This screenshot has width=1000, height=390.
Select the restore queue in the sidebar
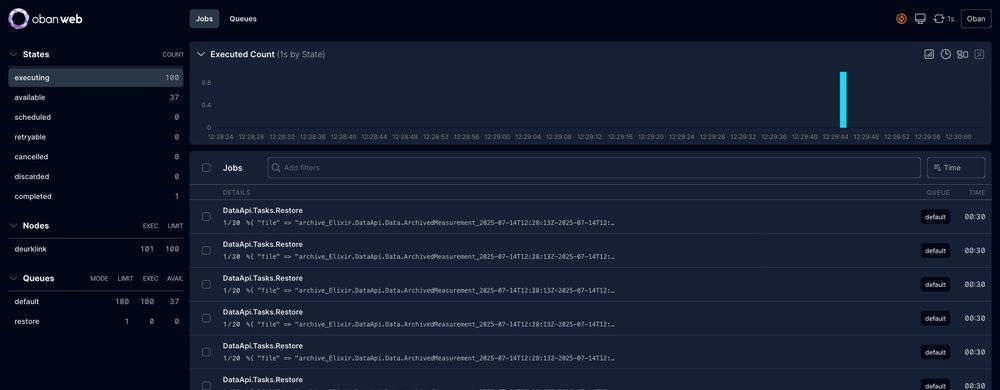tap(96, 321)
